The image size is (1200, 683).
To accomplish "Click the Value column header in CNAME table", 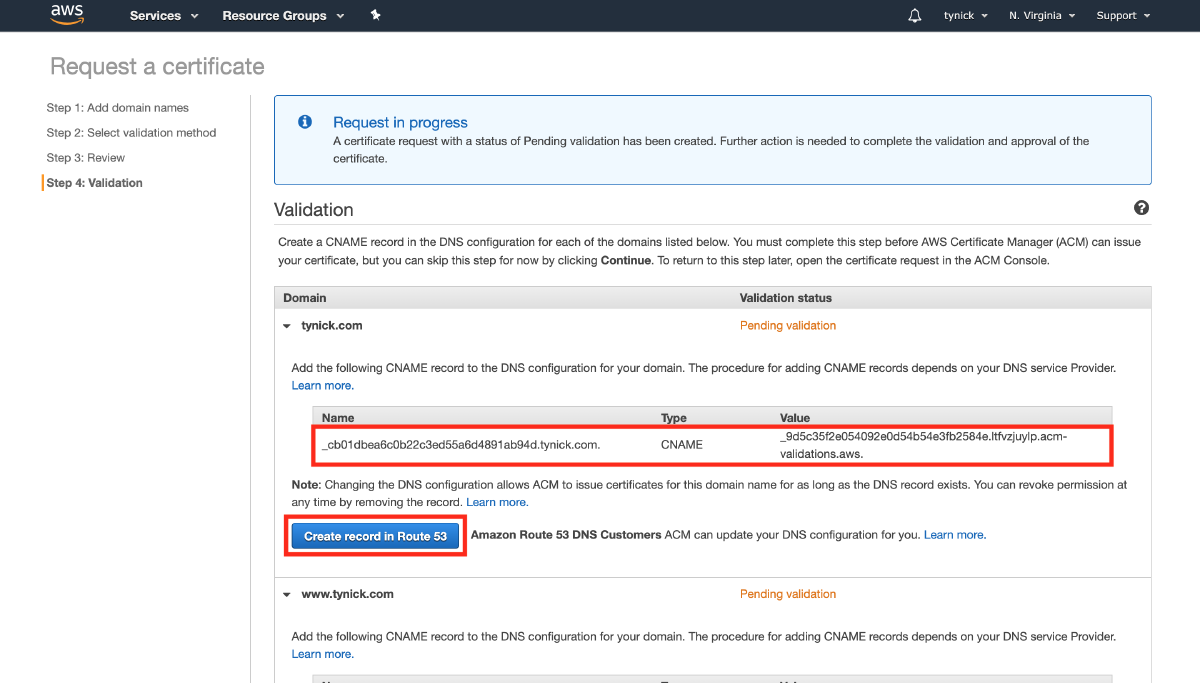I will (795, 418).
